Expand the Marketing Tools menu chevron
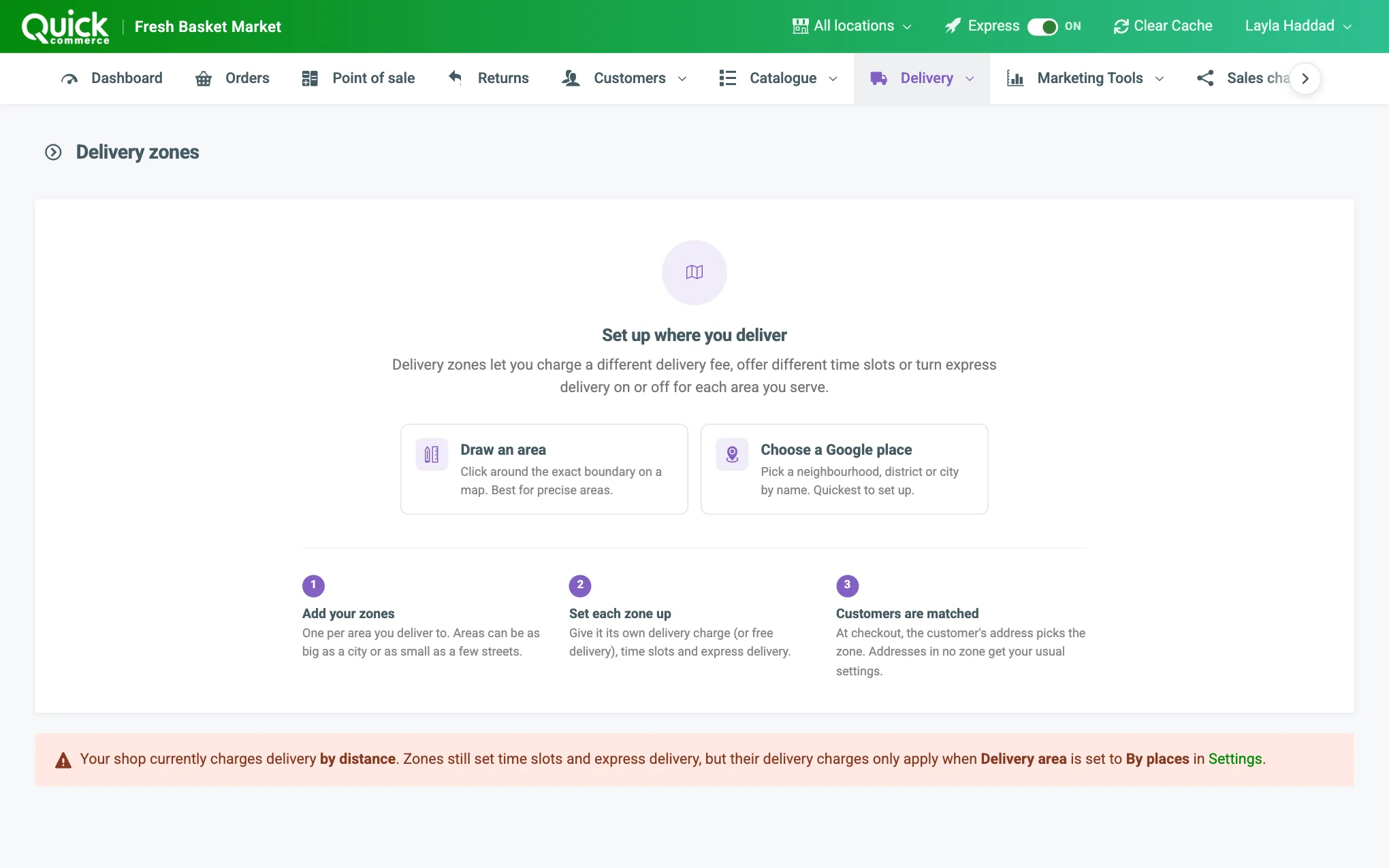1389x868 pixels. (1160, 79)
